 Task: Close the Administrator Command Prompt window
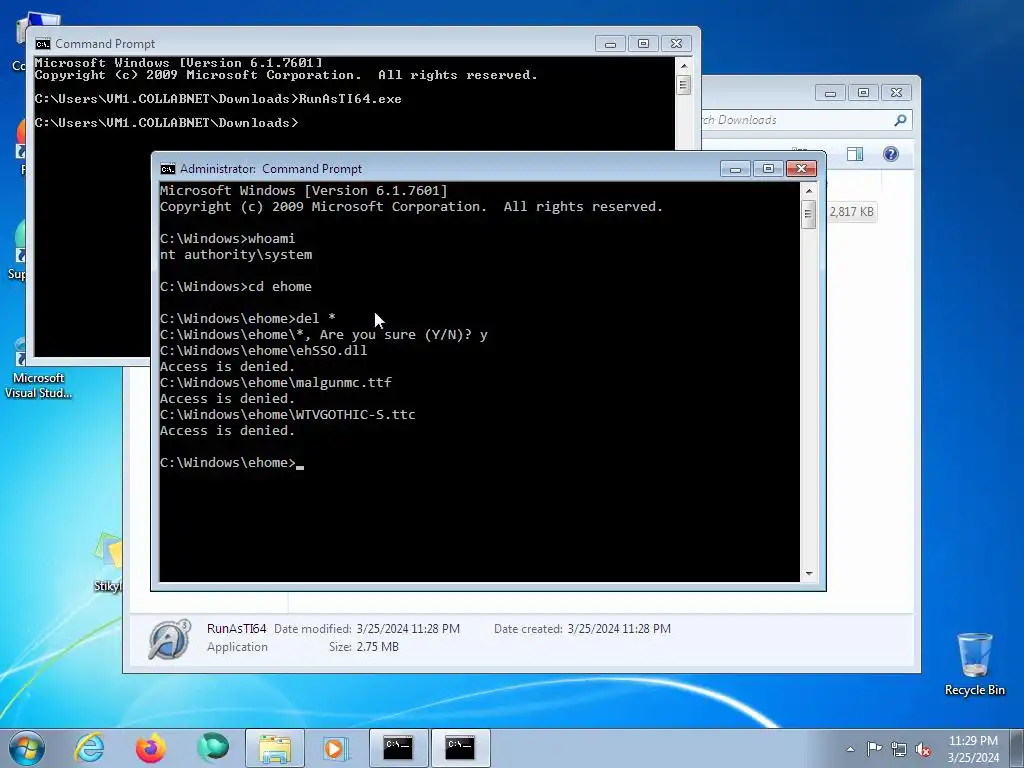801,168
